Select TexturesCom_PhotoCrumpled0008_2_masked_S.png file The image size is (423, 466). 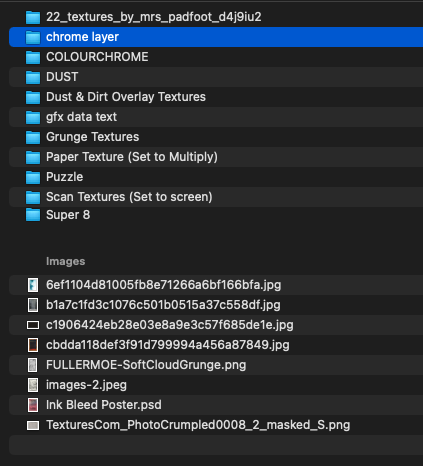[216, 425]
